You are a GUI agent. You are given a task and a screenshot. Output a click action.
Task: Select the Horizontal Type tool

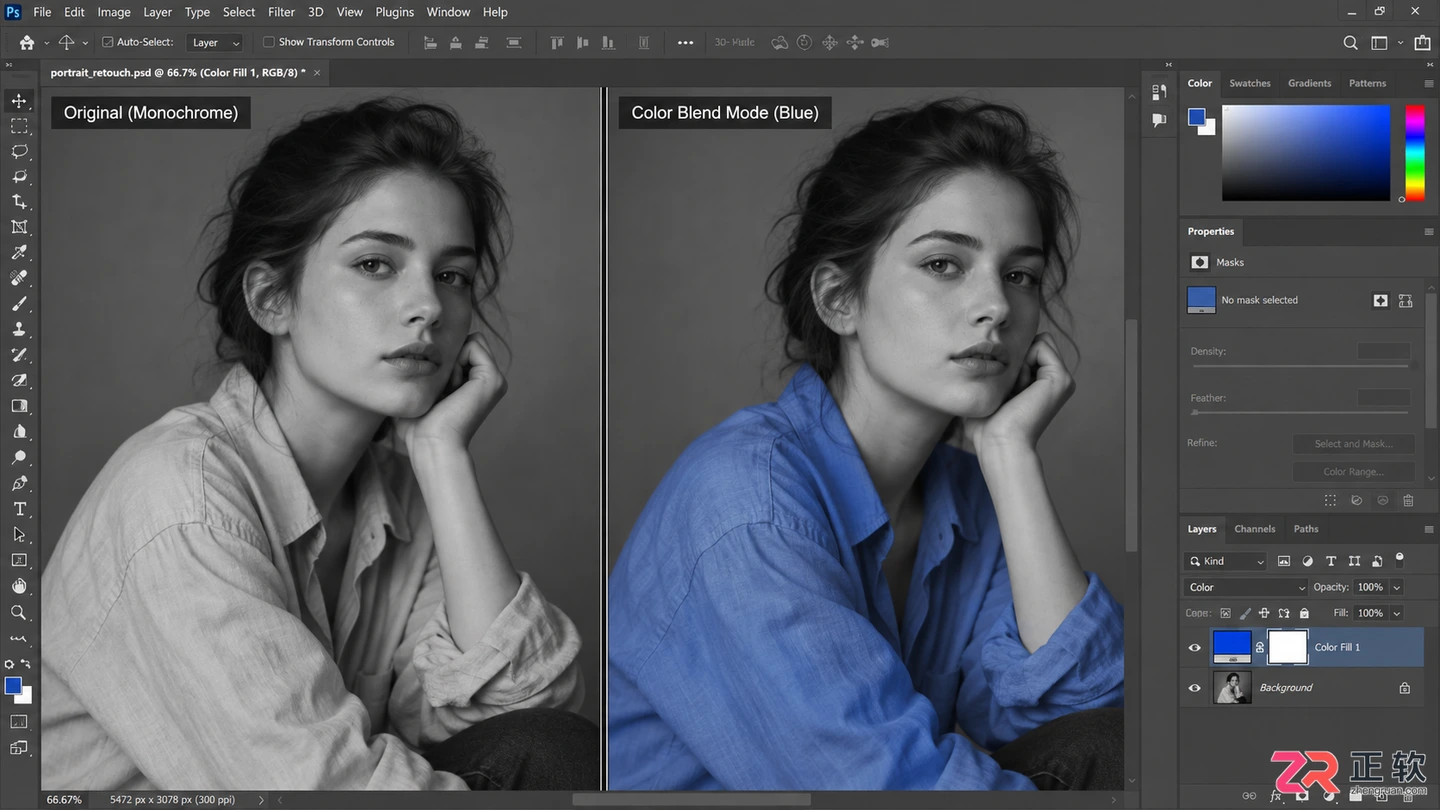tap(19, 509)
